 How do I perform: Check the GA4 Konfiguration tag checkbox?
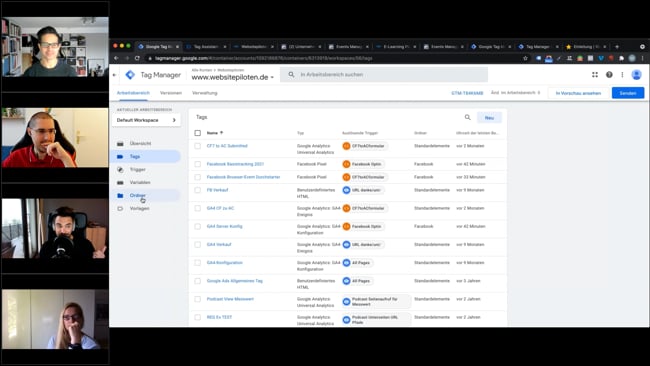click(198, 263)
